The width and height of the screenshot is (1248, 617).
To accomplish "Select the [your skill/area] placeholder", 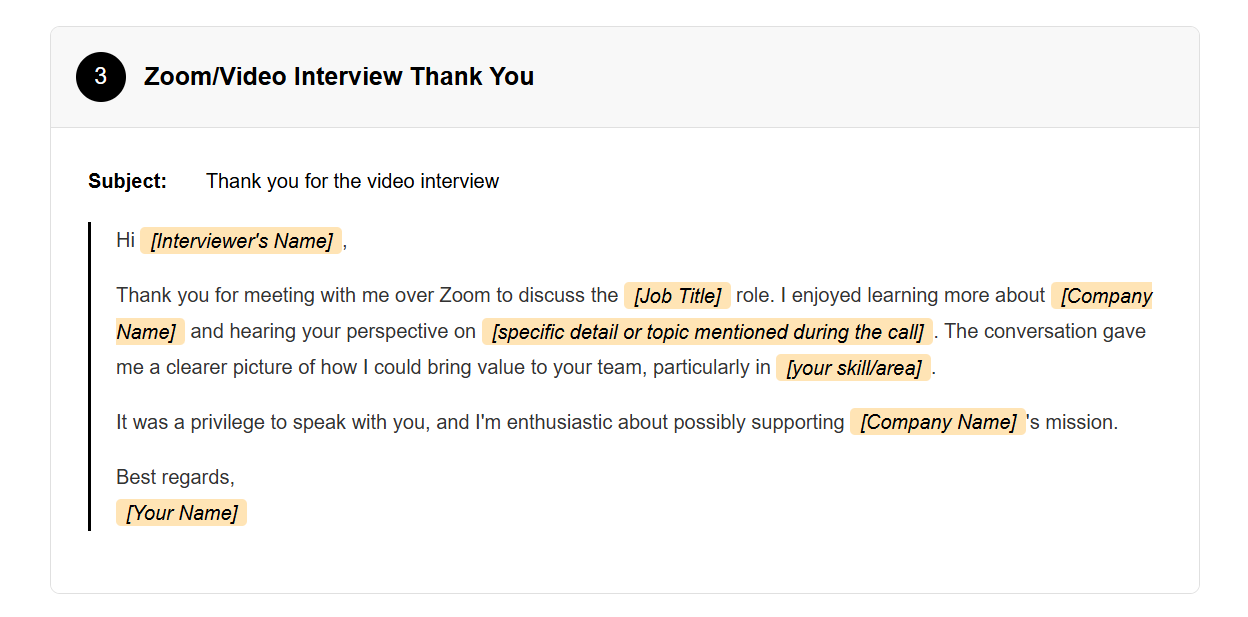I will 853,368.
